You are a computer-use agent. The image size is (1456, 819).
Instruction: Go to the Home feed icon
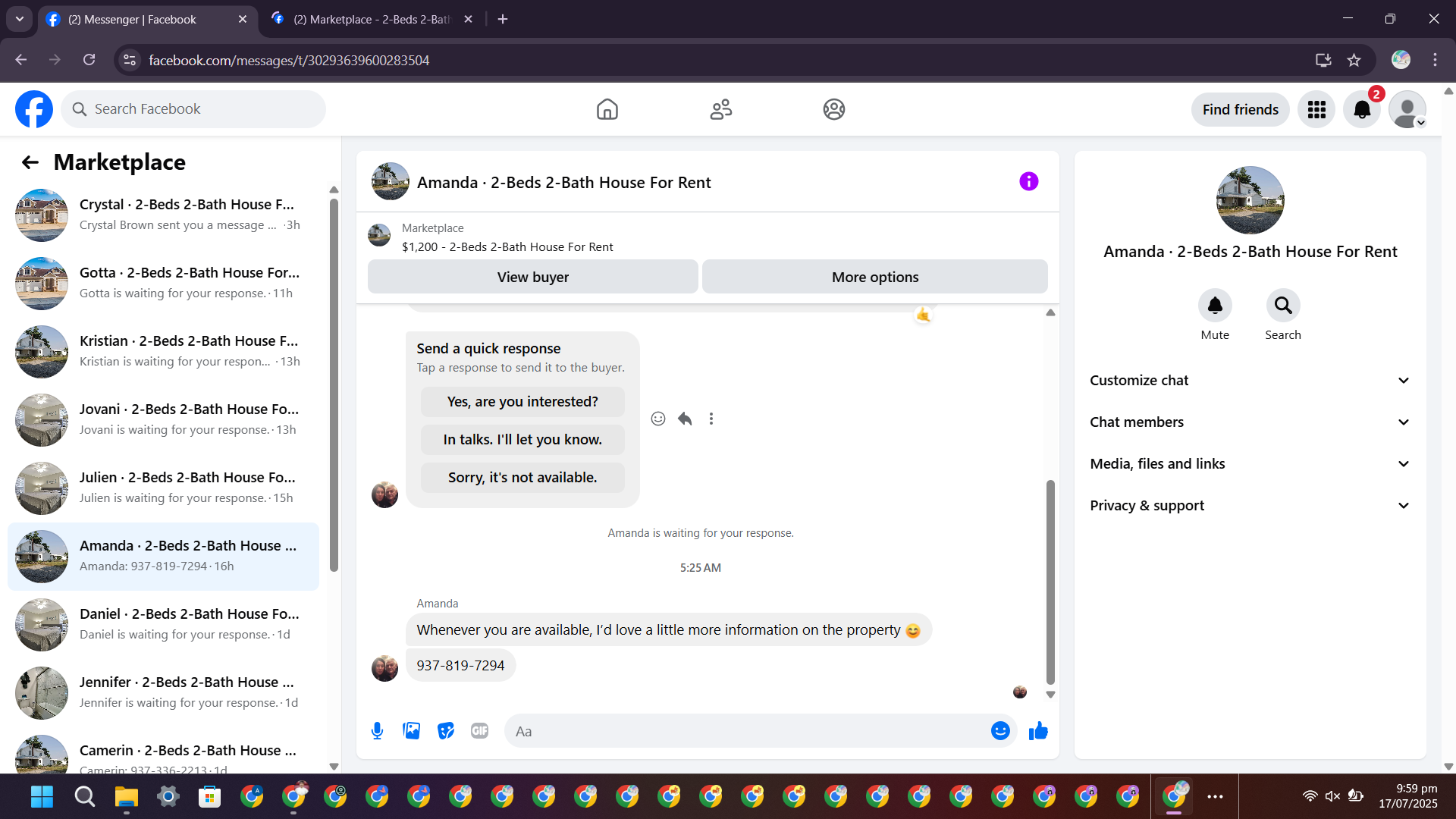coord(607,109)
